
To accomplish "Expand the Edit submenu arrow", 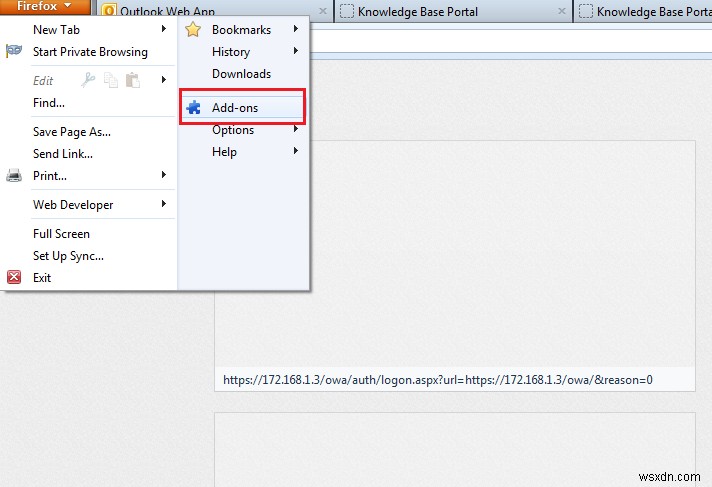I will [x=164, y=80].
